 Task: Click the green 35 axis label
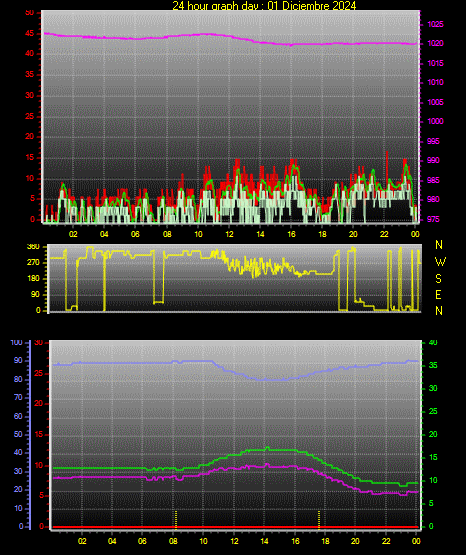pos(433,366)
